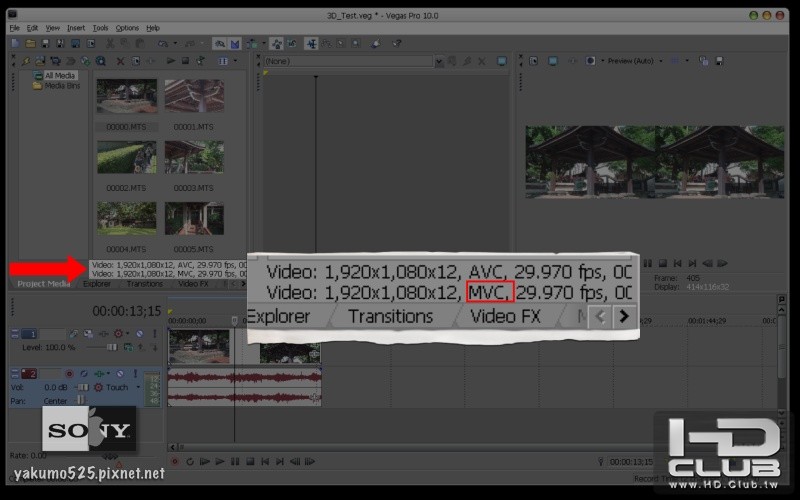The width and height of the screenshot is (800, 500).
Task: Click the Capture Video icon
Action: coord(55,61)
